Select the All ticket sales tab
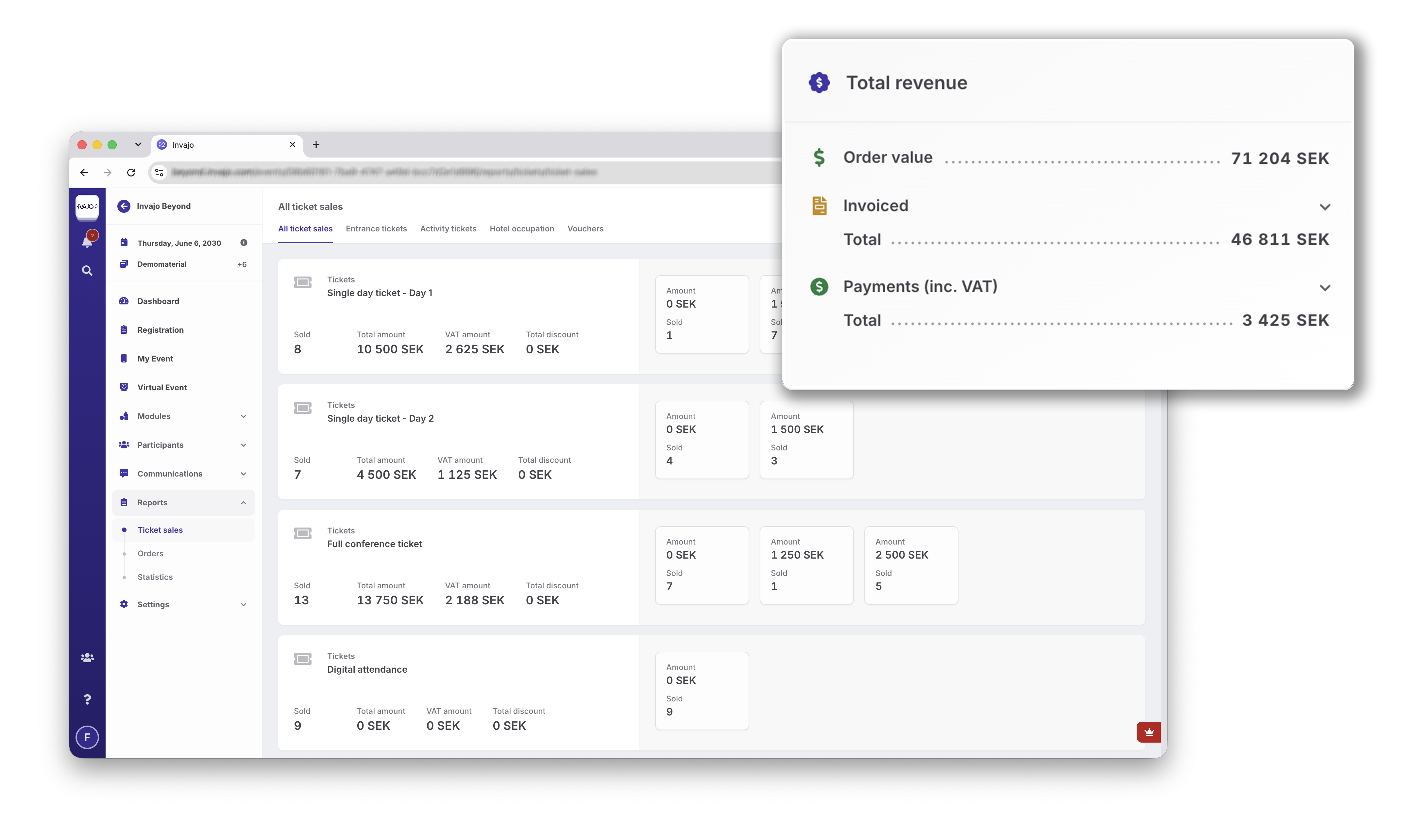 [x=305, y=229]
